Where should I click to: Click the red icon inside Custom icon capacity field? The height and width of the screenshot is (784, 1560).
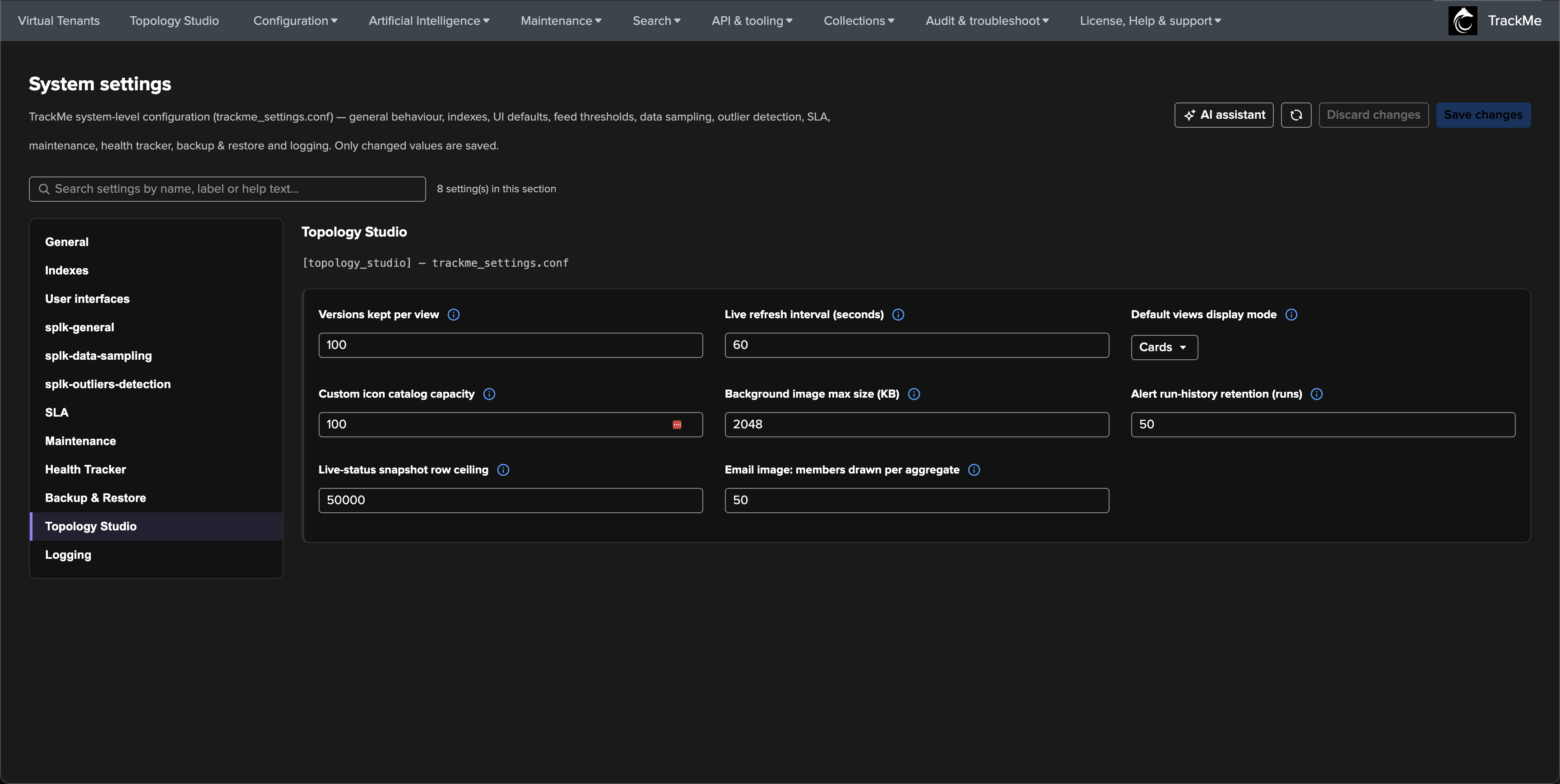pyautogui.click(x=677, y=425)
